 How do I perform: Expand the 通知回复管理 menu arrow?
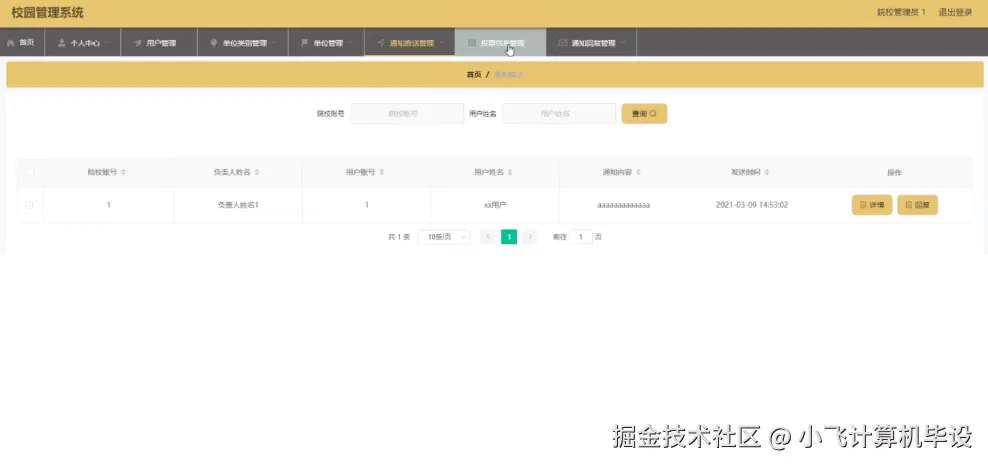(x=623, y=43)
